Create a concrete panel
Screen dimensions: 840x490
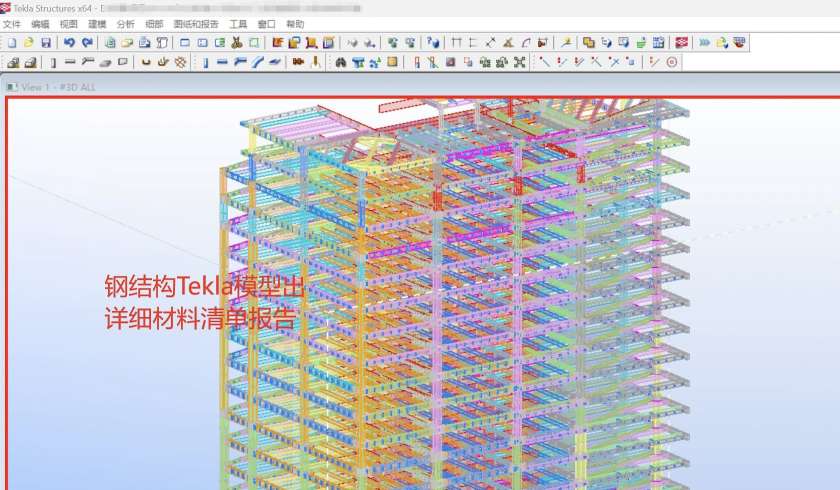[x=123, y=63]
